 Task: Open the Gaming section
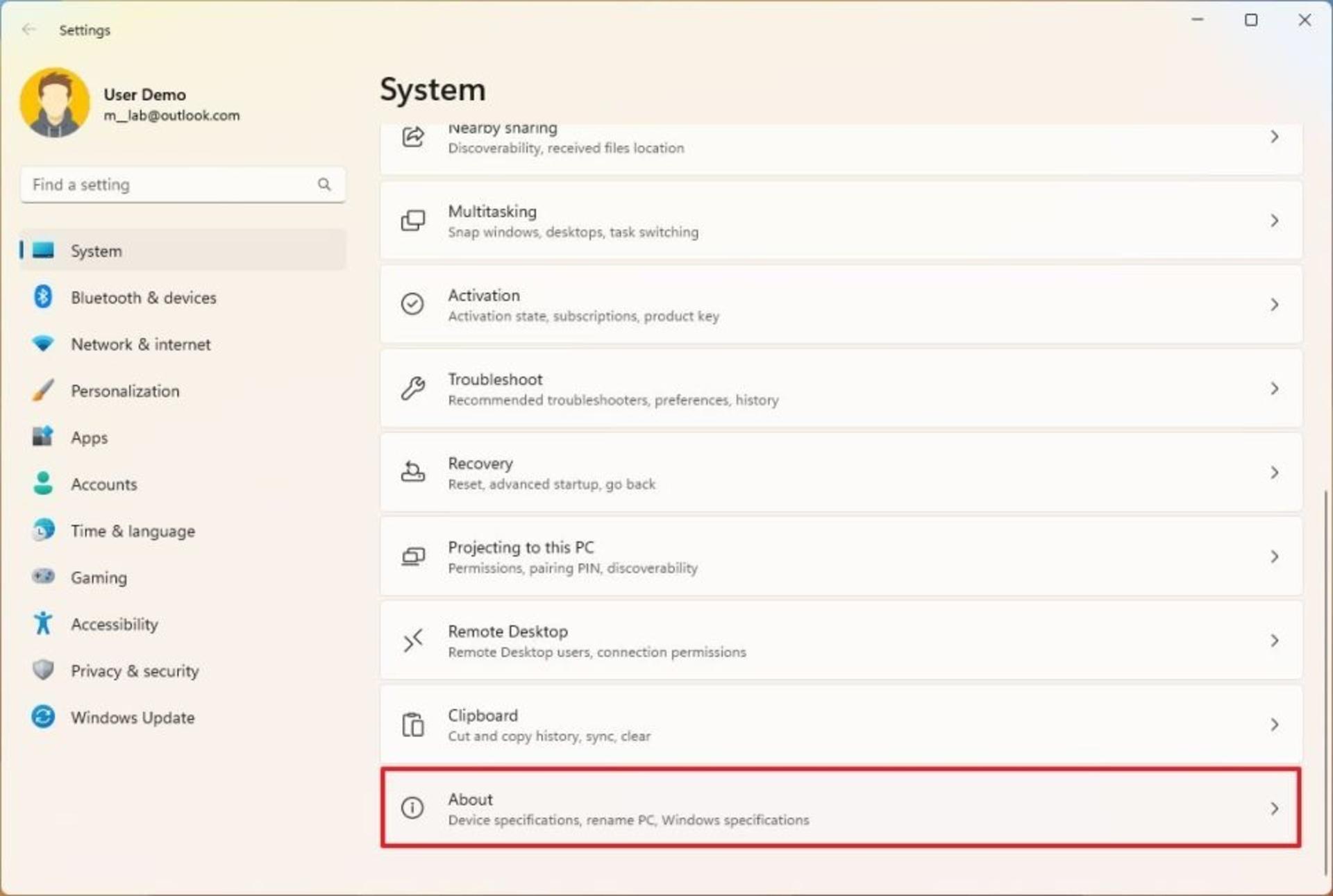pos(183,577)
